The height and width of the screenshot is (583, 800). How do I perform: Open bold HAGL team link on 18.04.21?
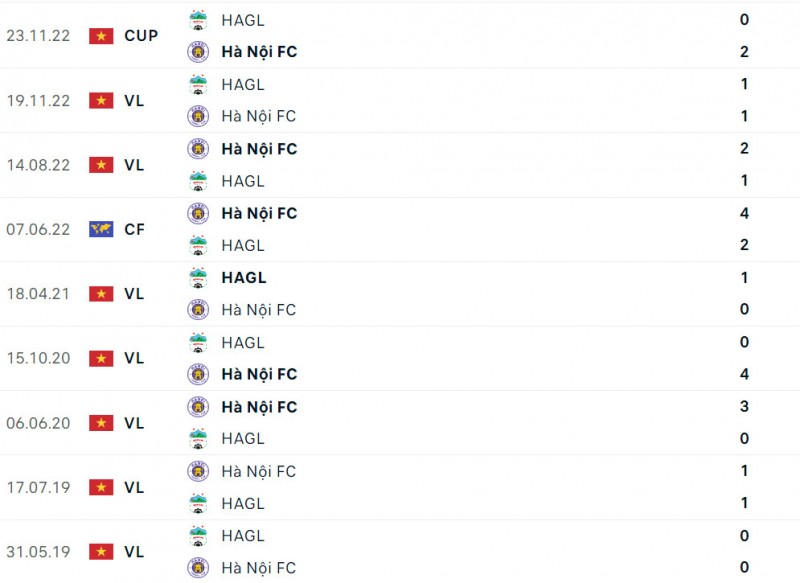244,278
